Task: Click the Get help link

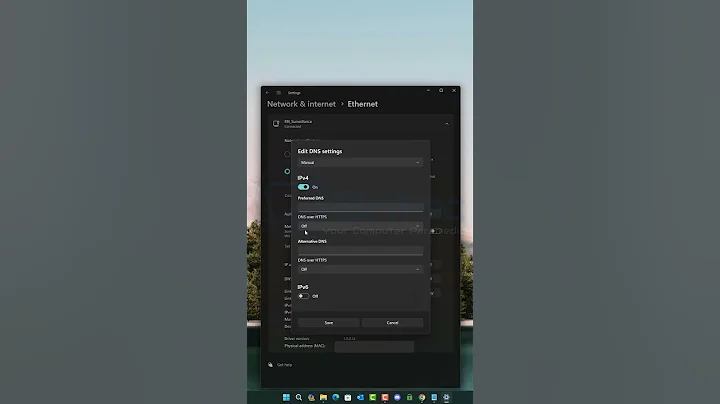Action: [284, 365]
